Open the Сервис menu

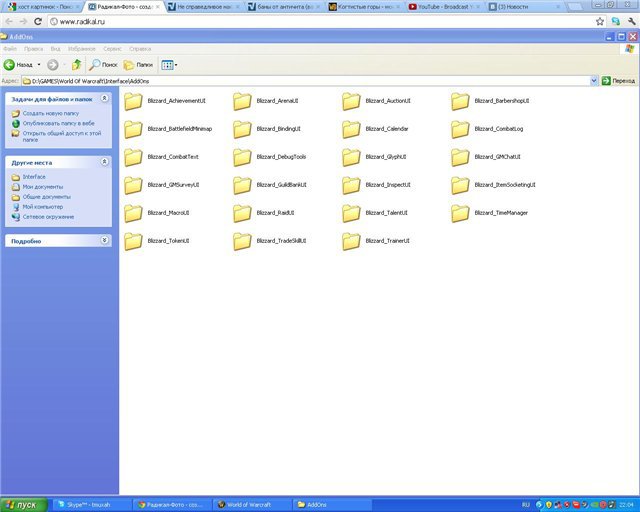click(x=112, y=48)
